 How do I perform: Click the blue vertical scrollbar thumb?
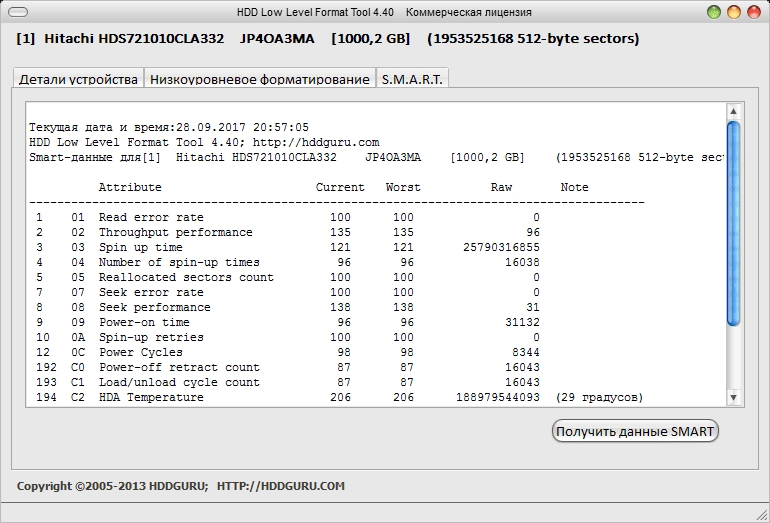click(733, 223)
